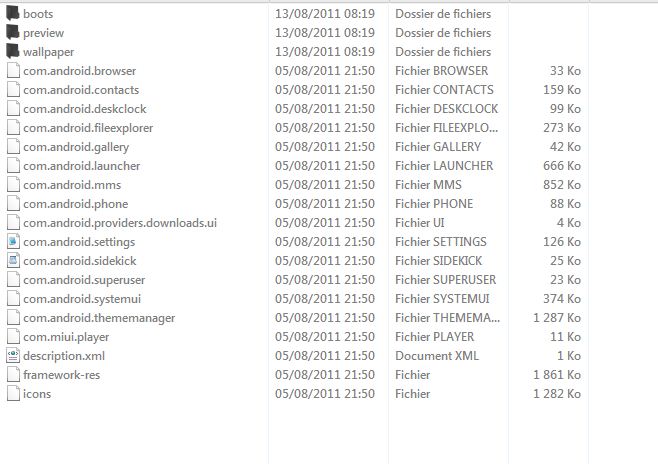Click the com.android.sidekick file icon
The height and width of the screenshot is (464, 658).
point(13,261)
